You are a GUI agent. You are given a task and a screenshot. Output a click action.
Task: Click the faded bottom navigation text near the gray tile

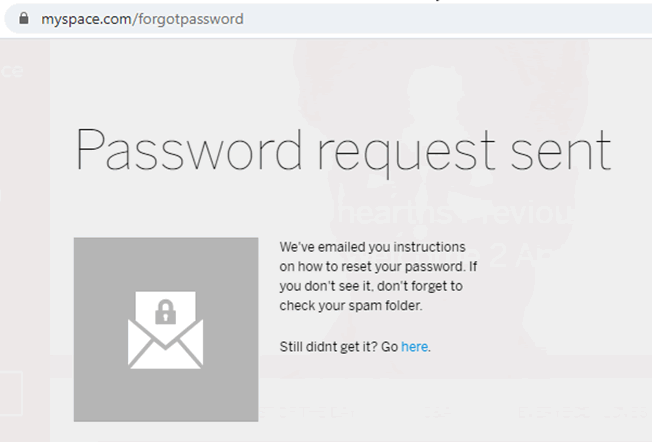click(x=308, y=412)
